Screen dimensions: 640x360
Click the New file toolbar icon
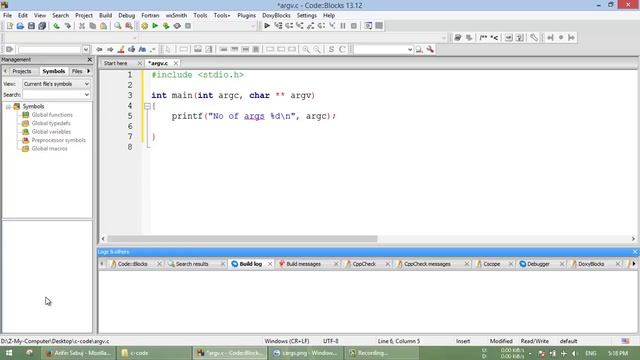(9, 26)
